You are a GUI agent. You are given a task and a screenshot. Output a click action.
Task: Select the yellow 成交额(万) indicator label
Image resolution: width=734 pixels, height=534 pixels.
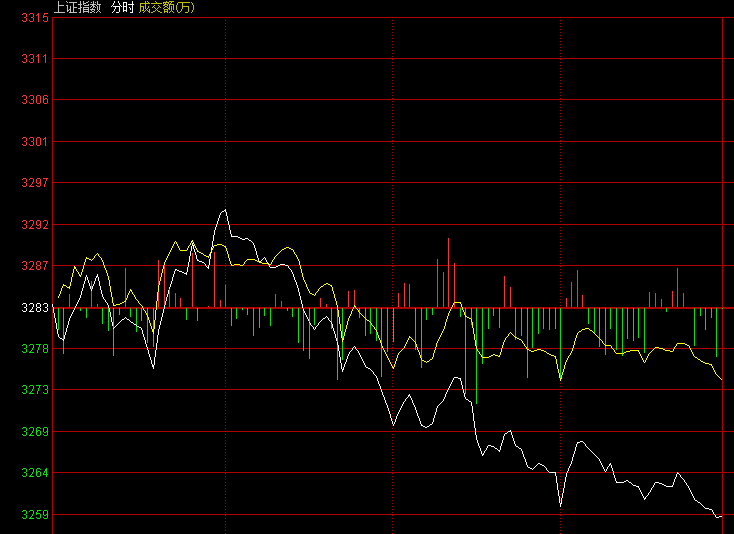167,7
